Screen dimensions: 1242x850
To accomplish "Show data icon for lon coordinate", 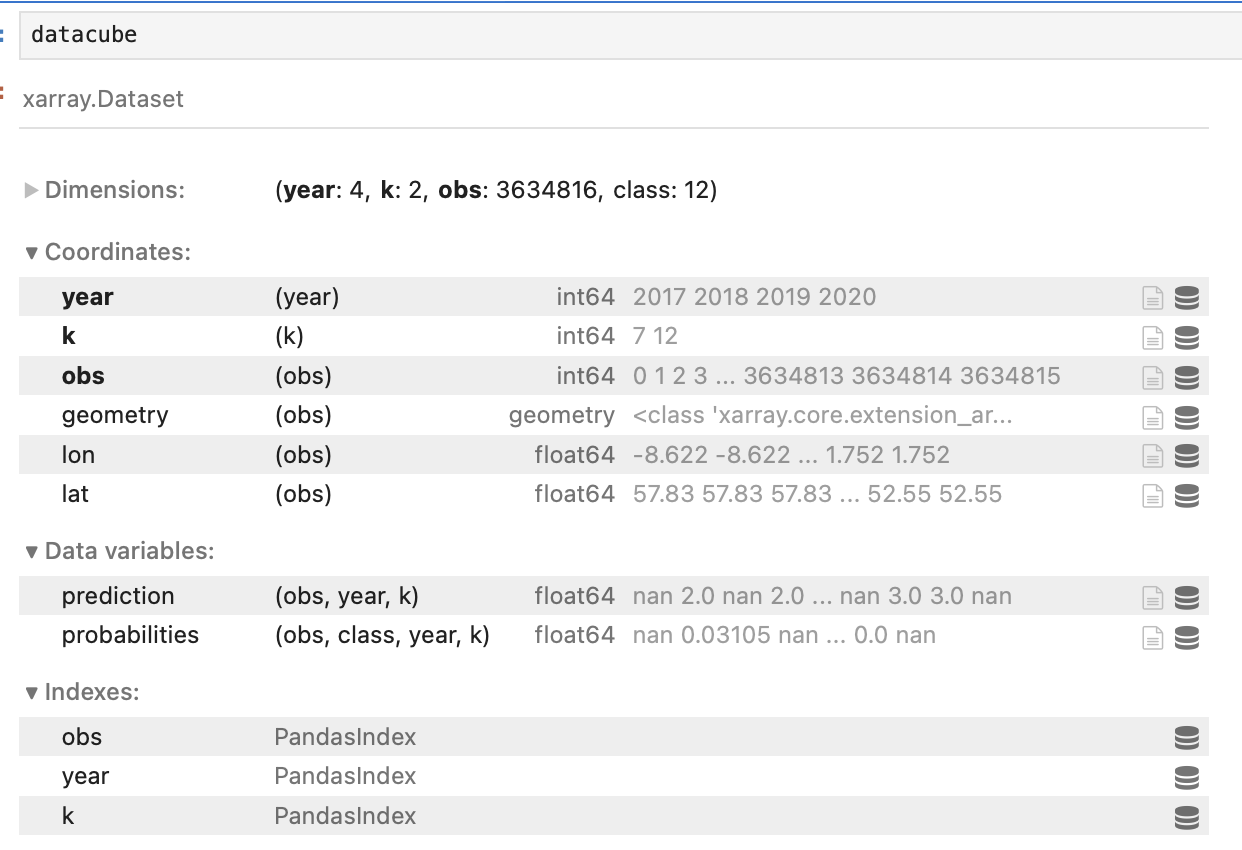I will pos(1186,456).
